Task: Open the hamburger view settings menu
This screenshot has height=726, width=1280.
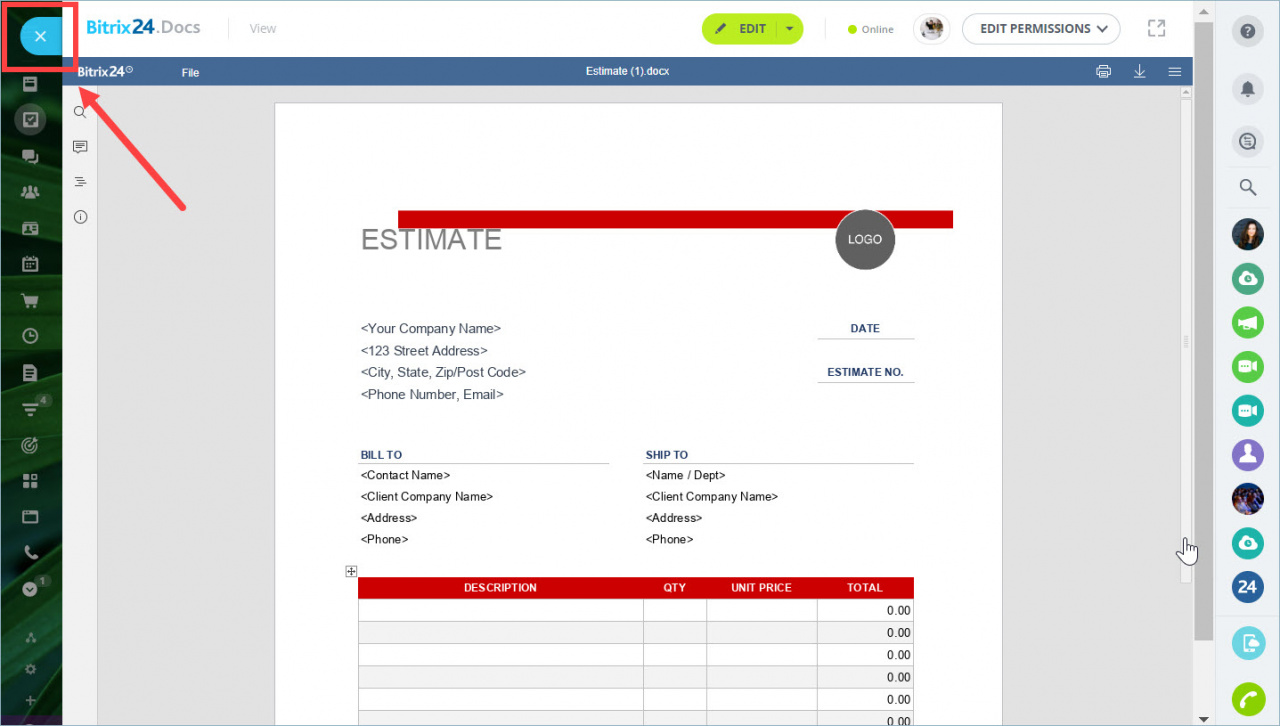Action: (x=1175, y=72)
